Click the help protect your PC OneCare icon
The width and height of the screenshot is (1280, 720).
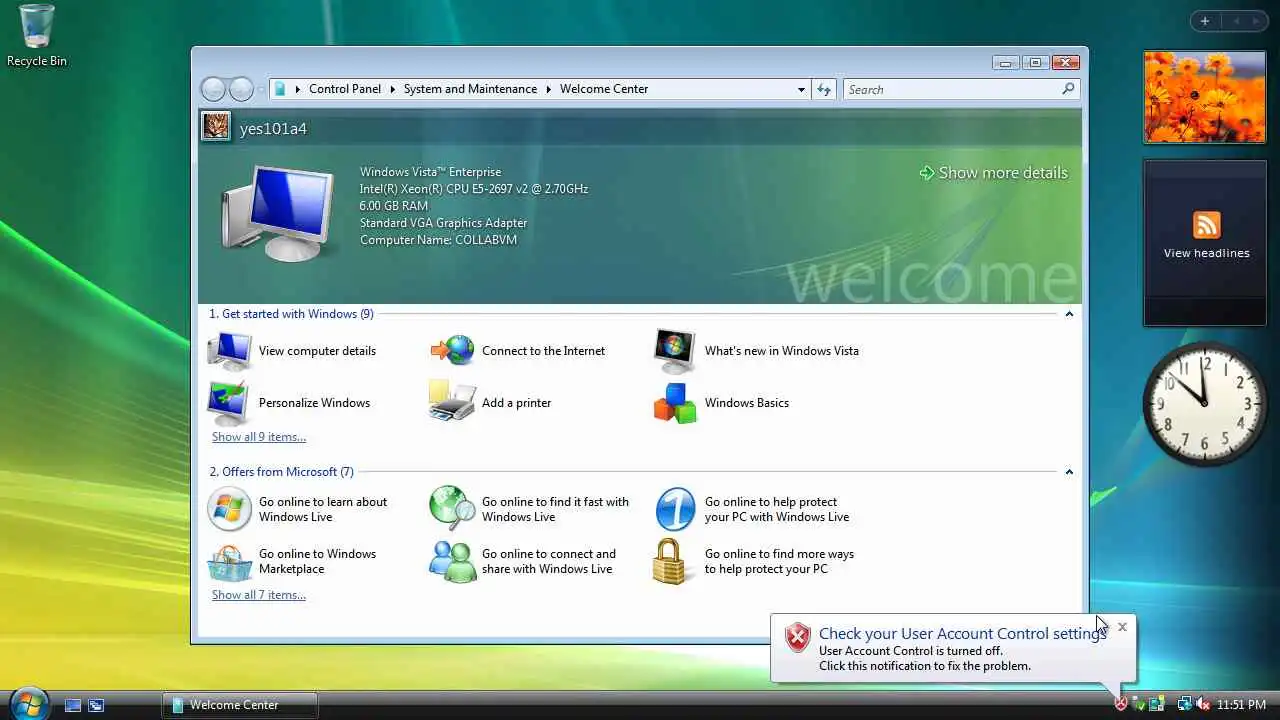(x=675, y=510)
